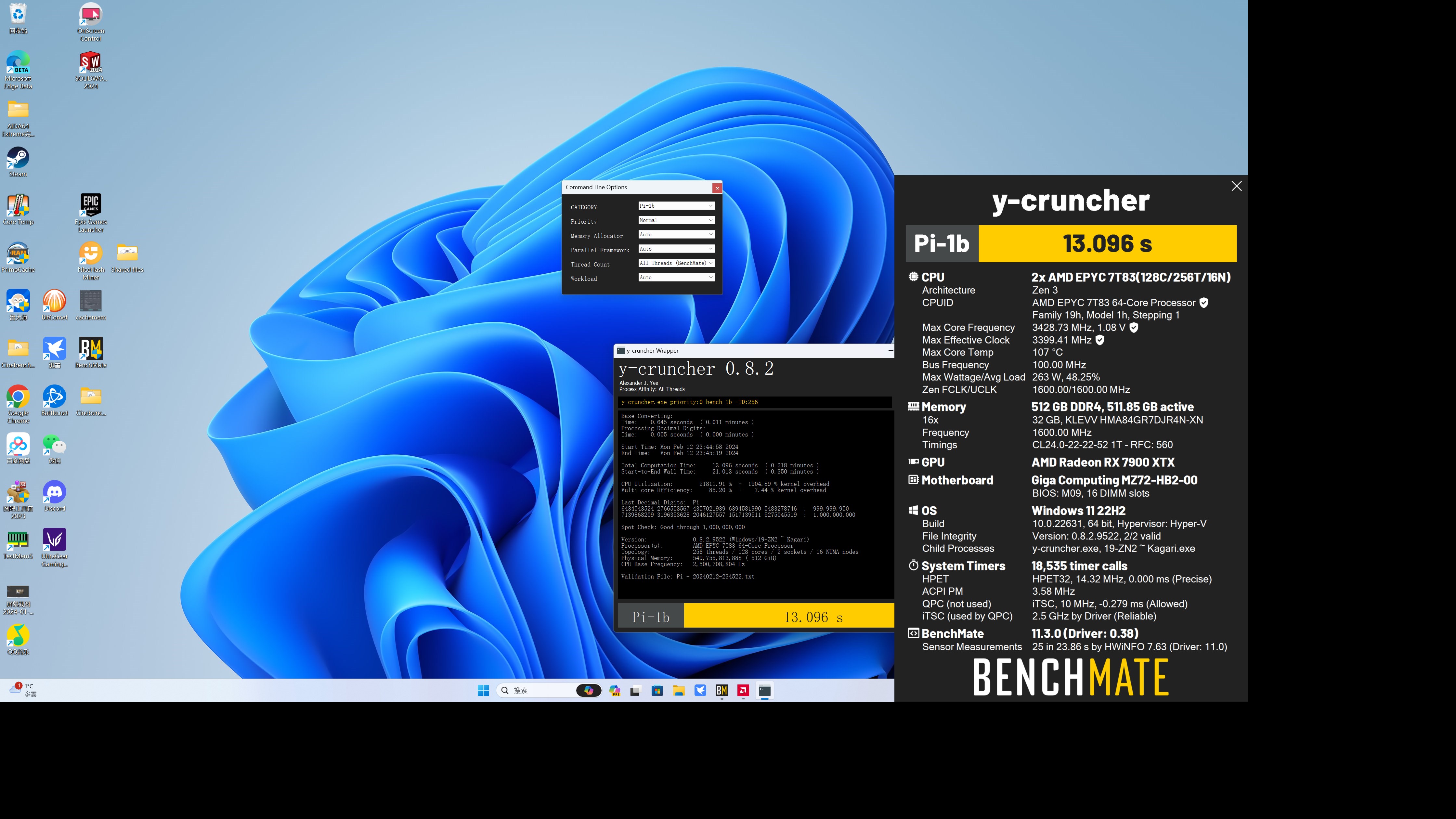The width and height of the screenshot is (1456, 819).
Task: Switch to the y-cruncher terminal taskbar icon
Action: (x=764, y=690)
